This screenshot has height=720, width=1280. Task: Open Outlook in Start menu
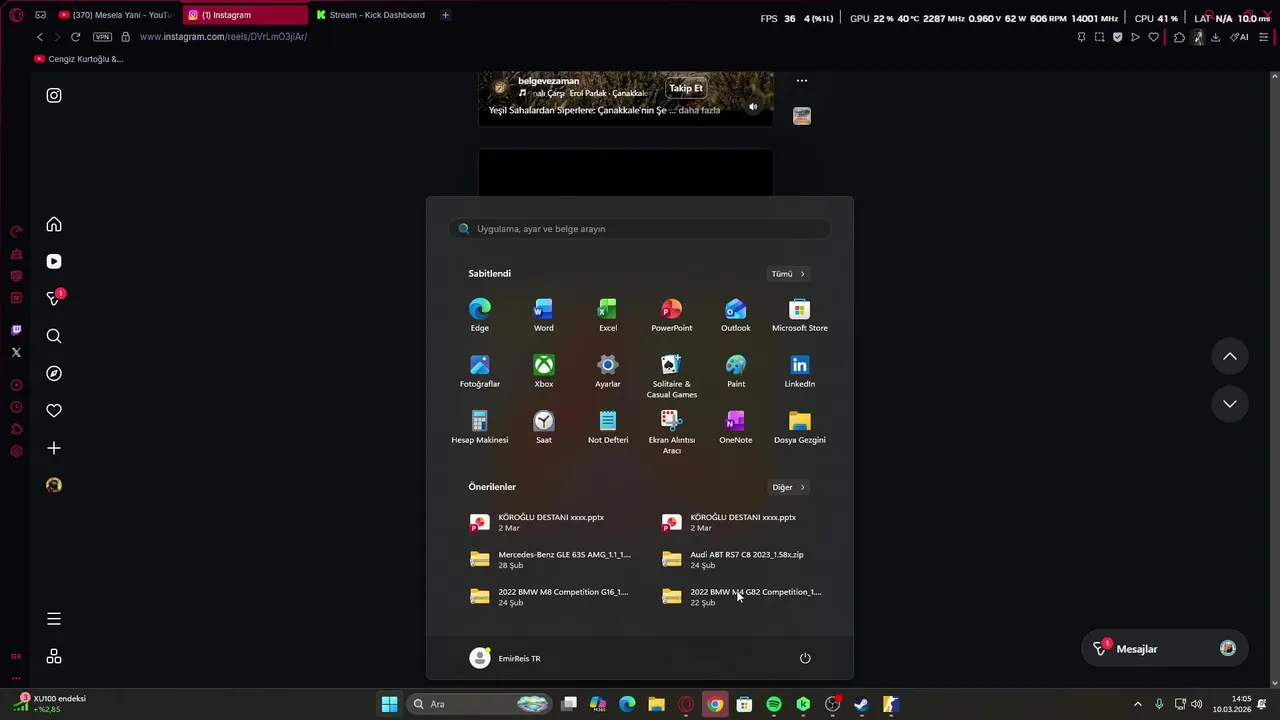coord(736,315)
